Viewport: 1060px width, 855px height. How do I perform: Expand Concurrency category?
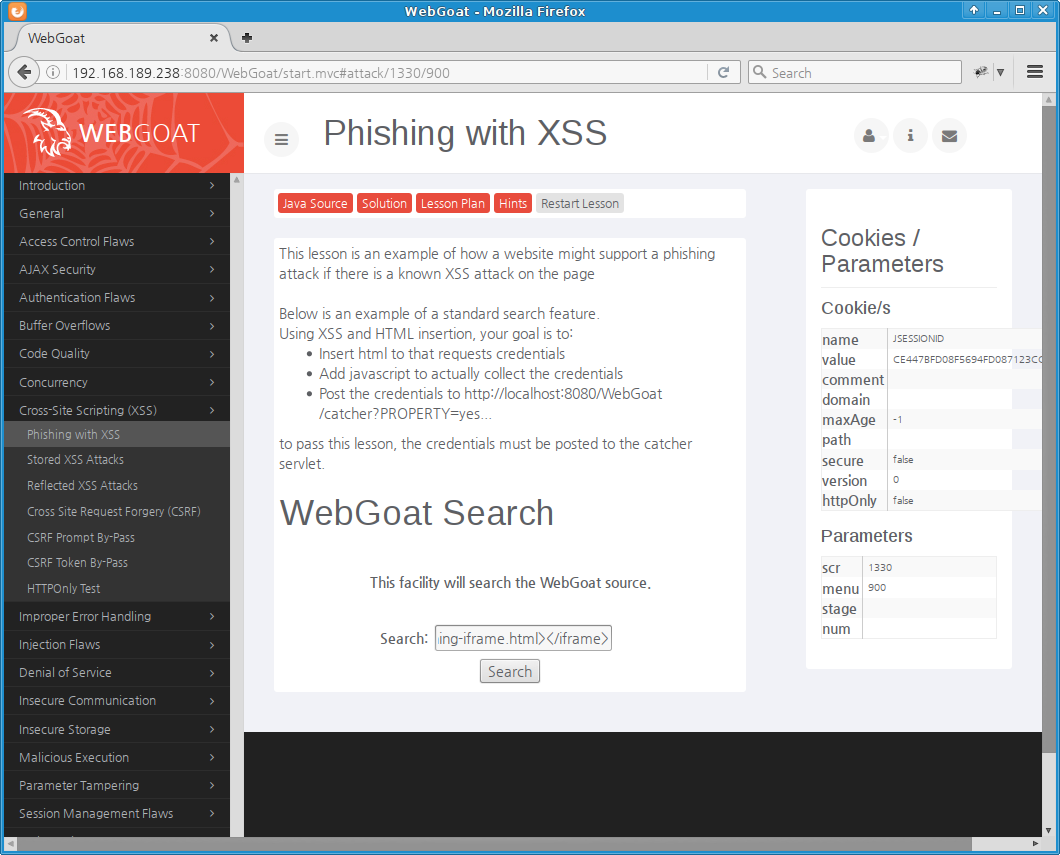[117, 382]
